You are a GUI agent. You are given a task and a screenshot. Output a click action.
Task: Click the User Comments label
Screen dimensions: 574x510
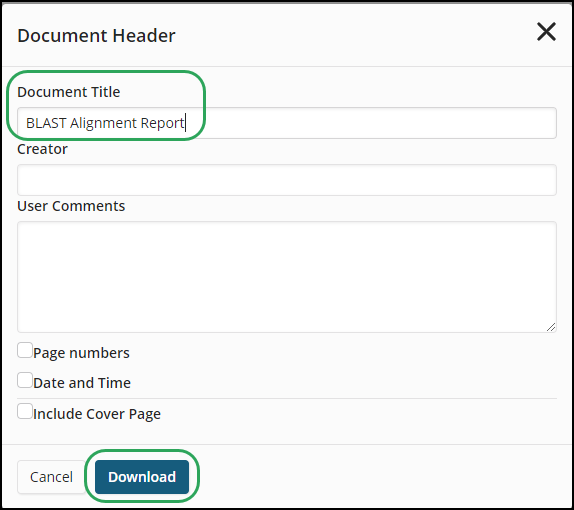[71, 206]
